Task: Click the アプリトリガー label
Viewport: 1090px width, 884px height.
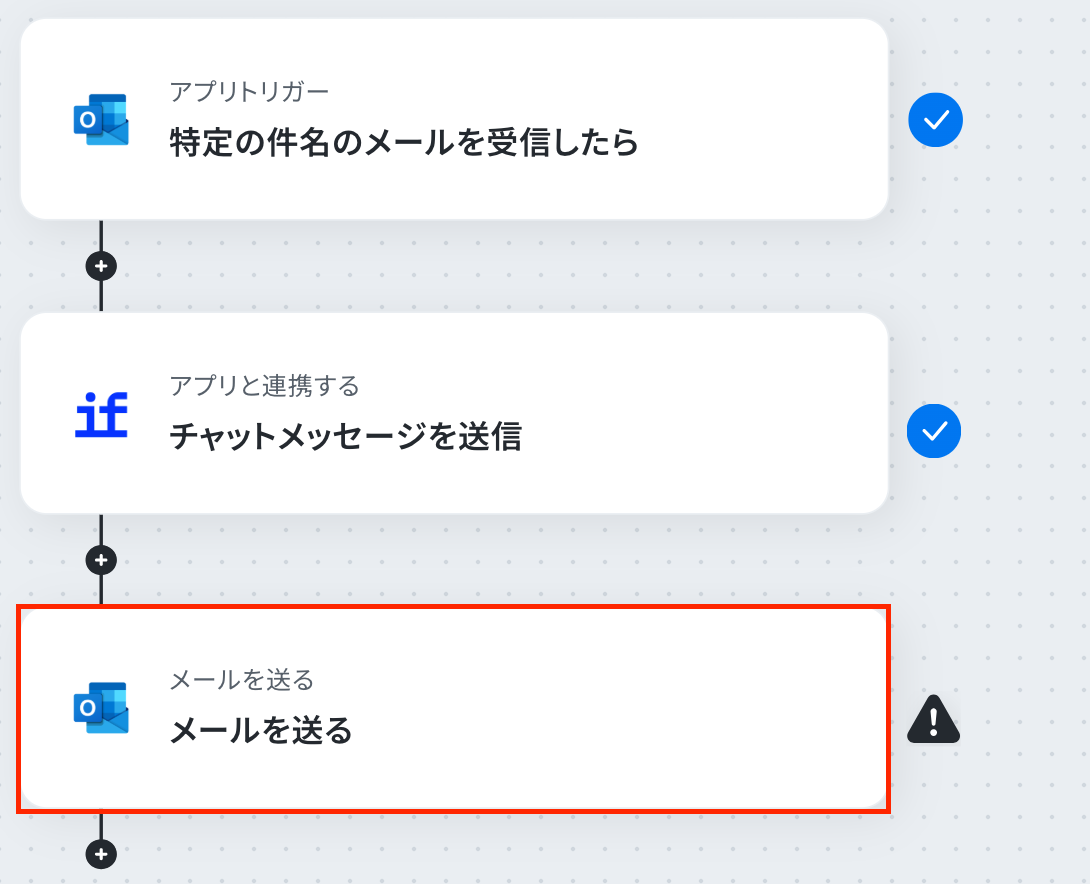Action: 249,92
